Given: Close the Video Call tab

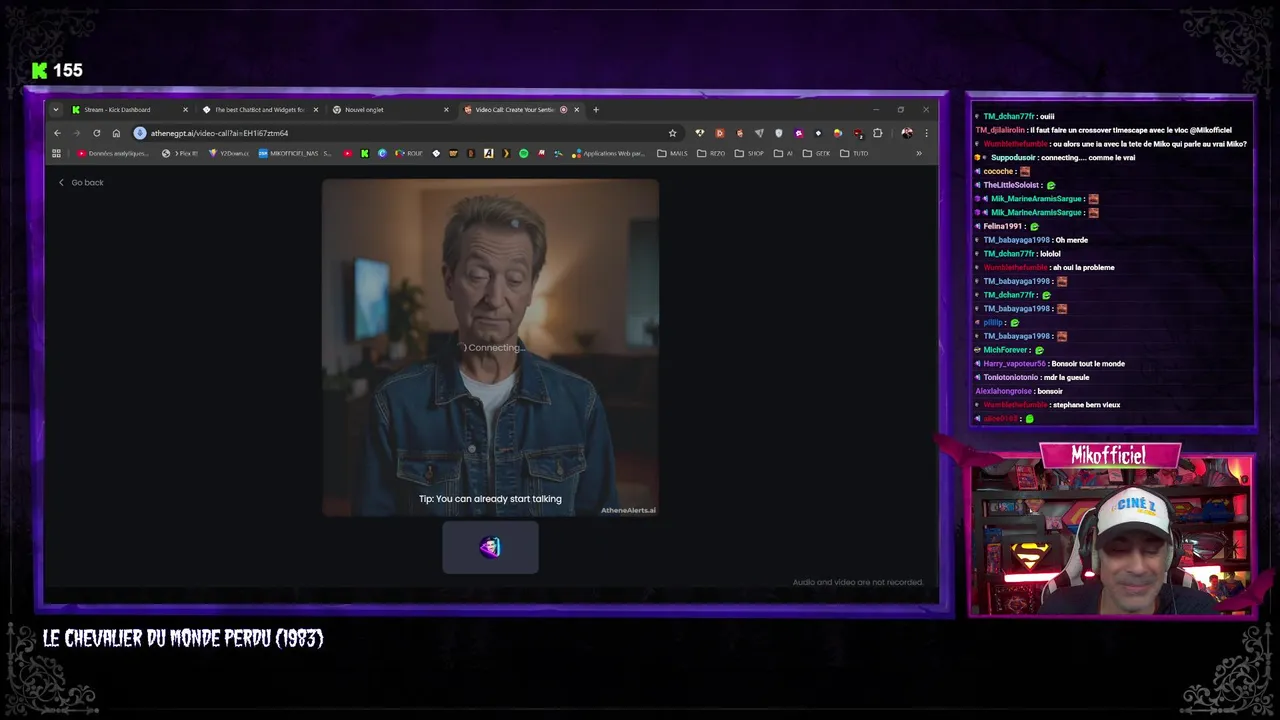Looking at the screenshot, I should point(576,110).
